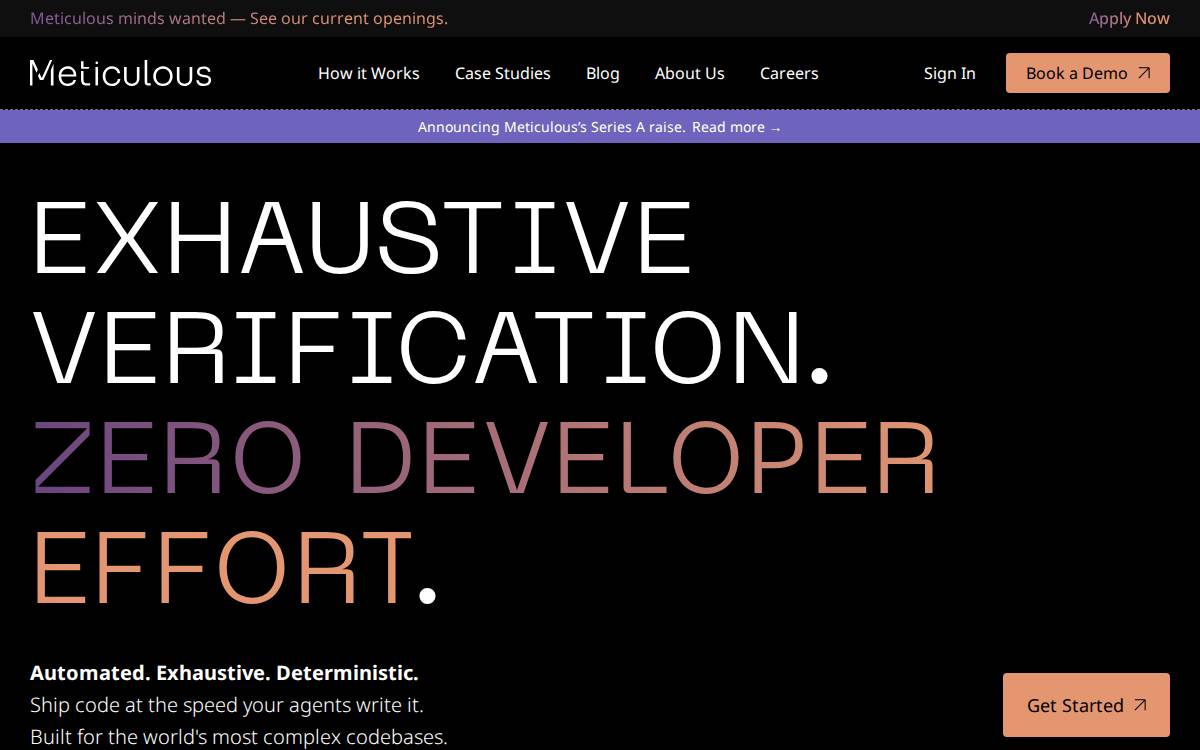Open the Blog page
The width and height of the screenshot is (1200, 750).
[603, 73]
